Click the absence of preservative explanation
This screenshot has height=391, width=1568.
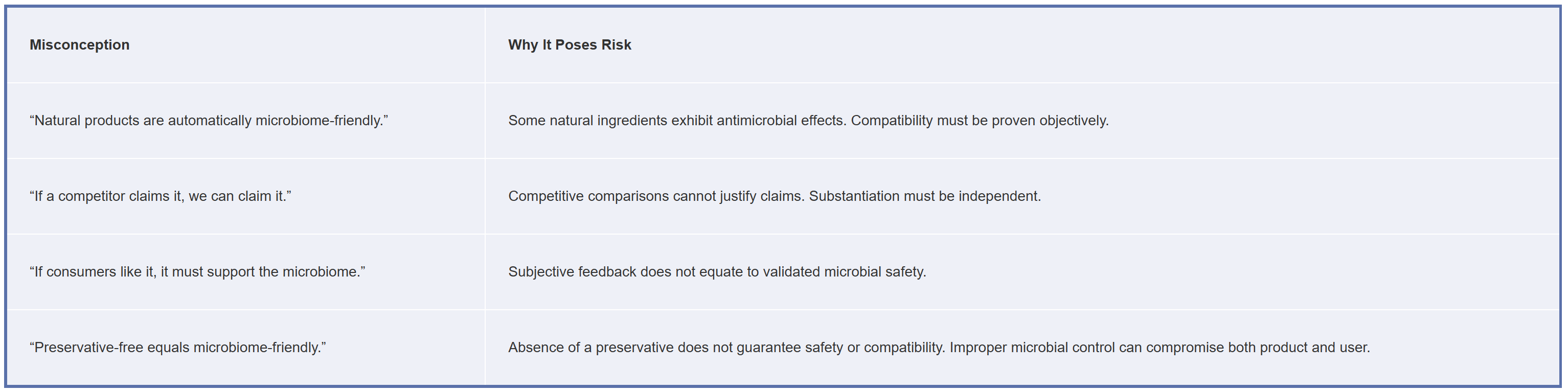coord(939,347)
